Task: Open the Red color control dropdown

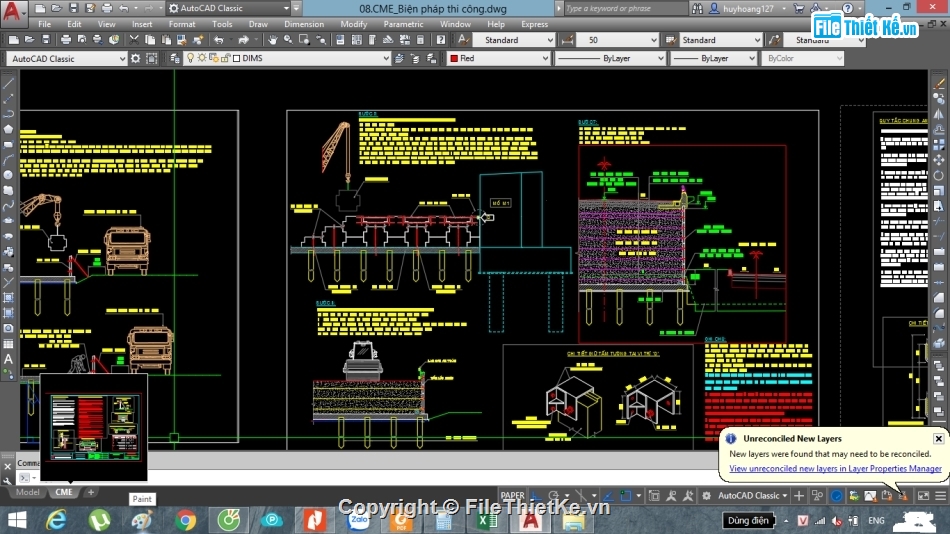Action: [x=545, y=58]
